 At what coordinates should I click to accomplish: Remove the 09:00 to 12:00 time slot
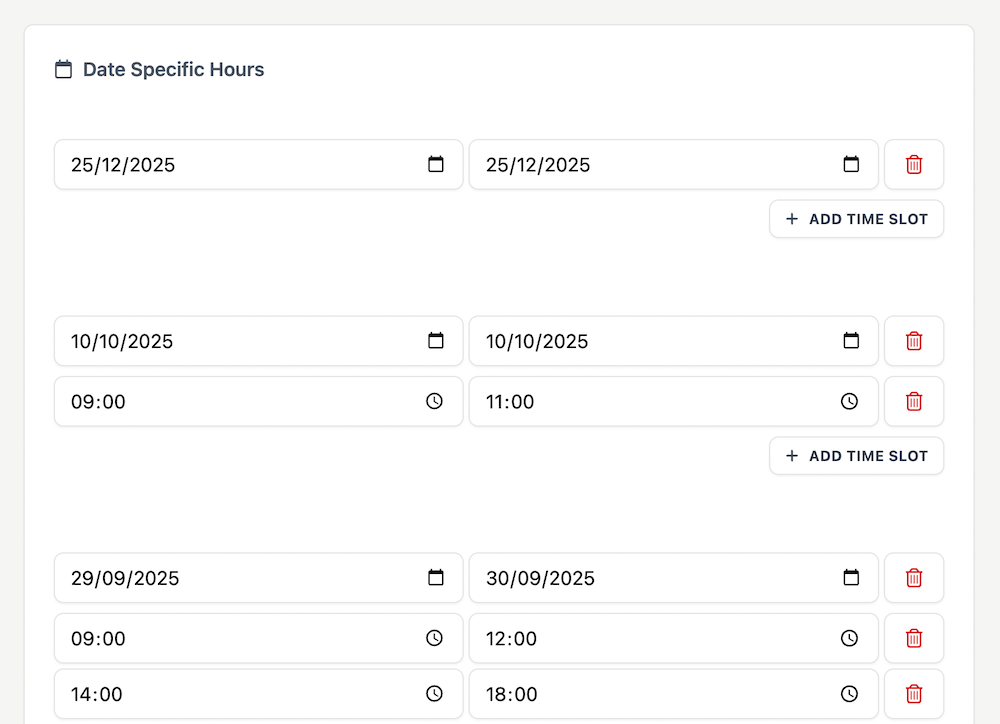(x=913, y=638)
